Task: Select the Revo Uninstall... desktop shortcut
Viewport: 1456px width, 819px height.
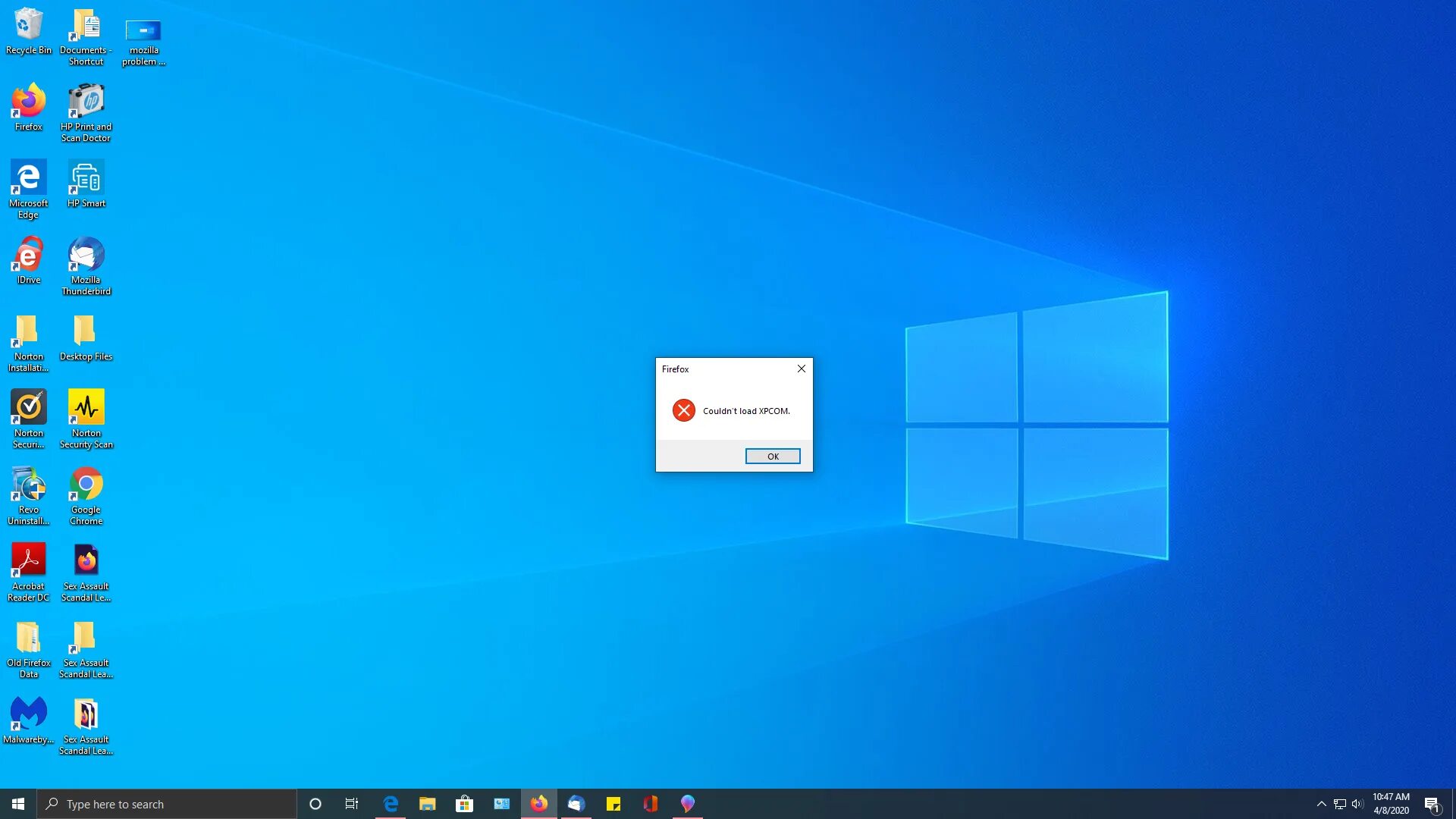Action: point(29,496)
